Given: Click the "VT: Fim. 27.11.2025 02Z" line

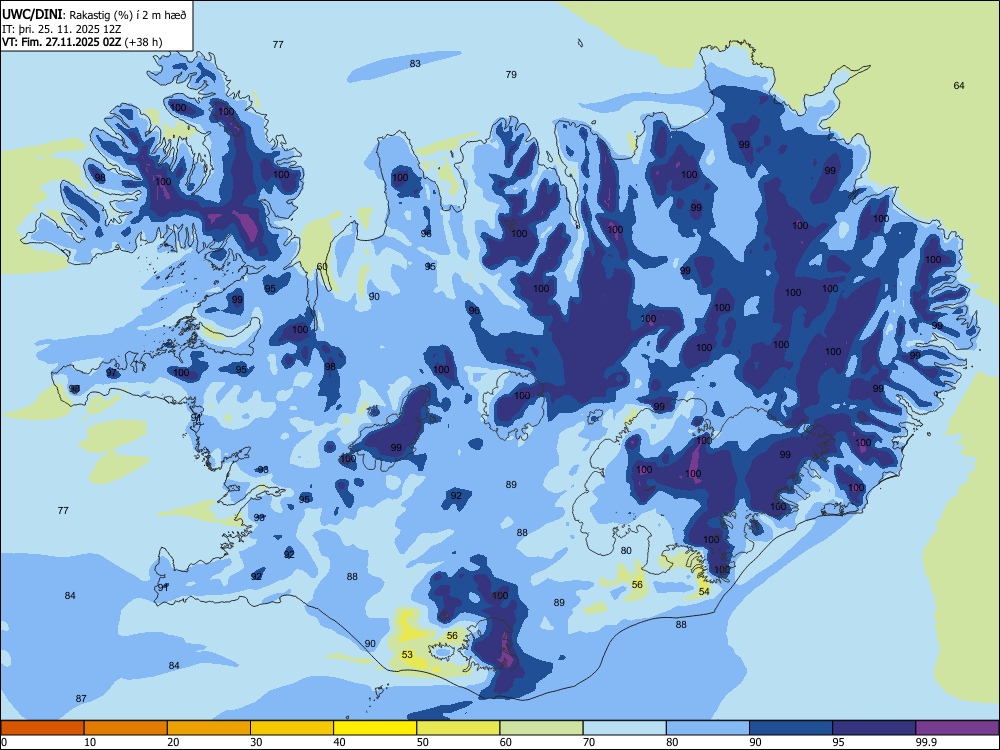Looking at the screenshot, I should pyautogui.click(x=62, y=42).
